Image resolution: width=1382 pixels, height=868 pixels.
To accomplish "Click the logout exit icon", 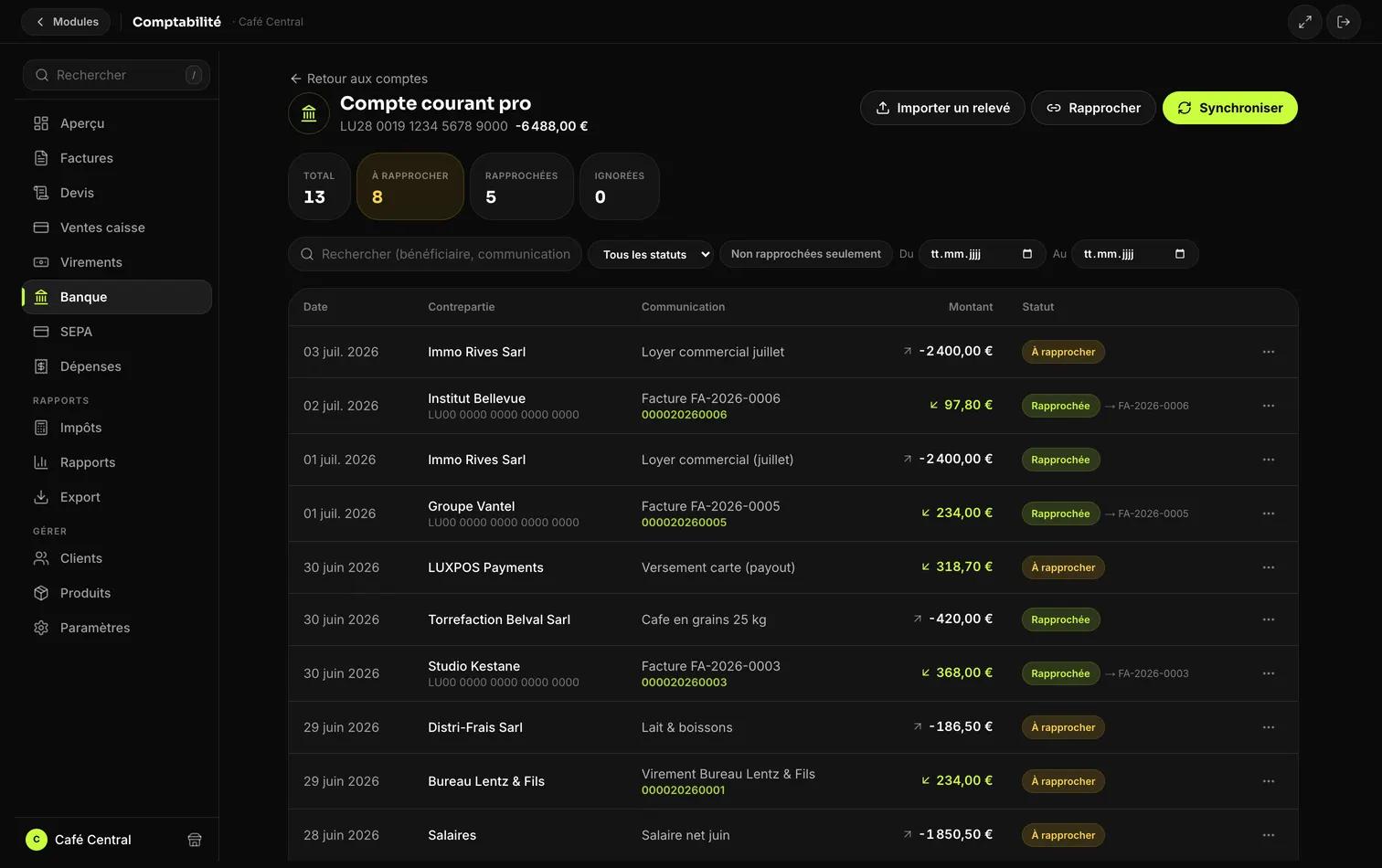I will tap(1344, 22).
